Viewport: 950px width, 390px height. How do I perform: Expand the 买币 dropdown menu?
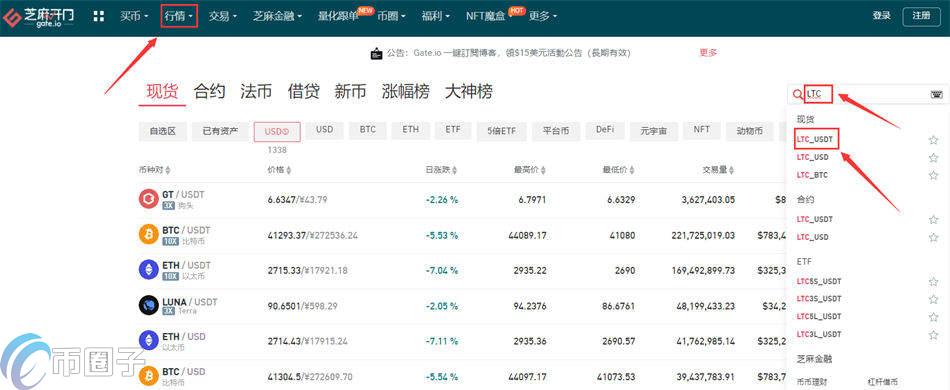click(x=135, y=17)
